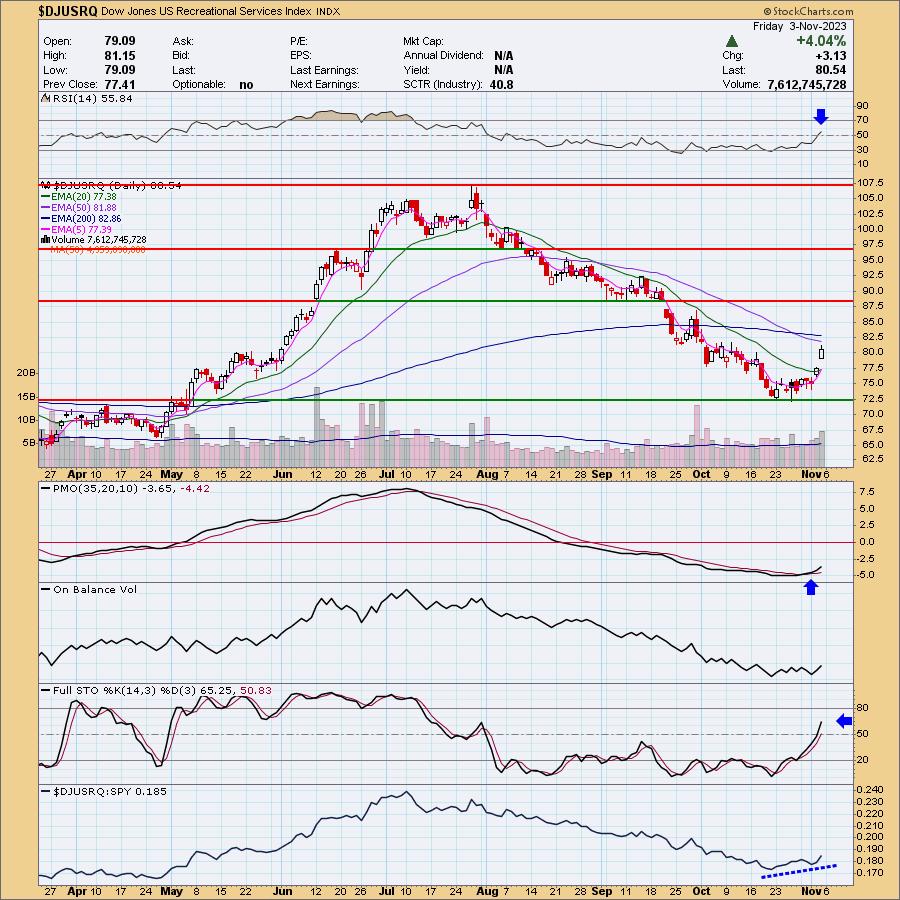Click the Prev Close value 77.41
This screenshot has width=900, height=900.
(x=119, y=84)
